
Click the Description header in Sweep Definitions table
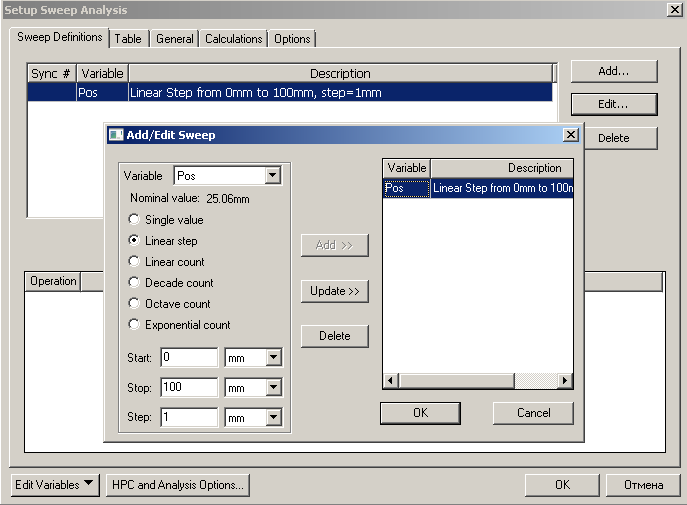coord(340,73)
